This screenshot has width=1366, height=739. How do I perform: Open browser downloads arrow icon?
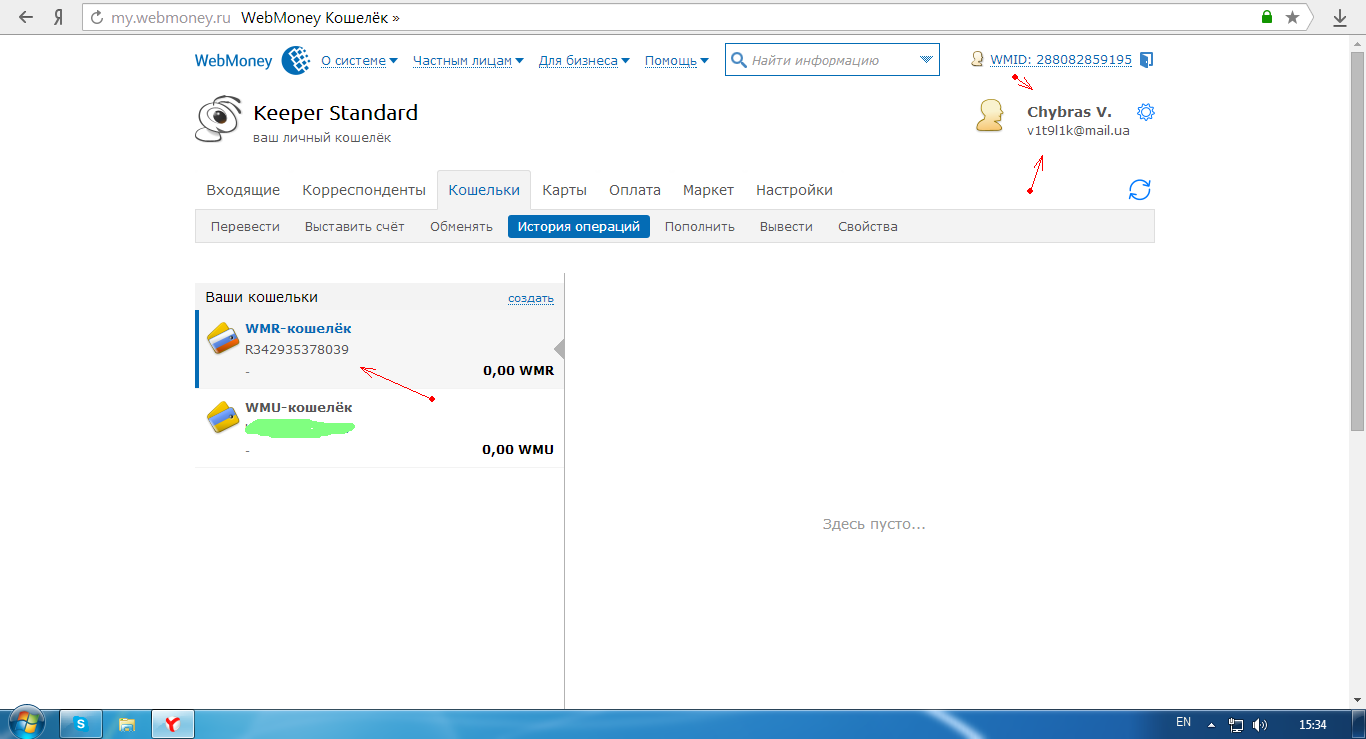coord(1340,17)
